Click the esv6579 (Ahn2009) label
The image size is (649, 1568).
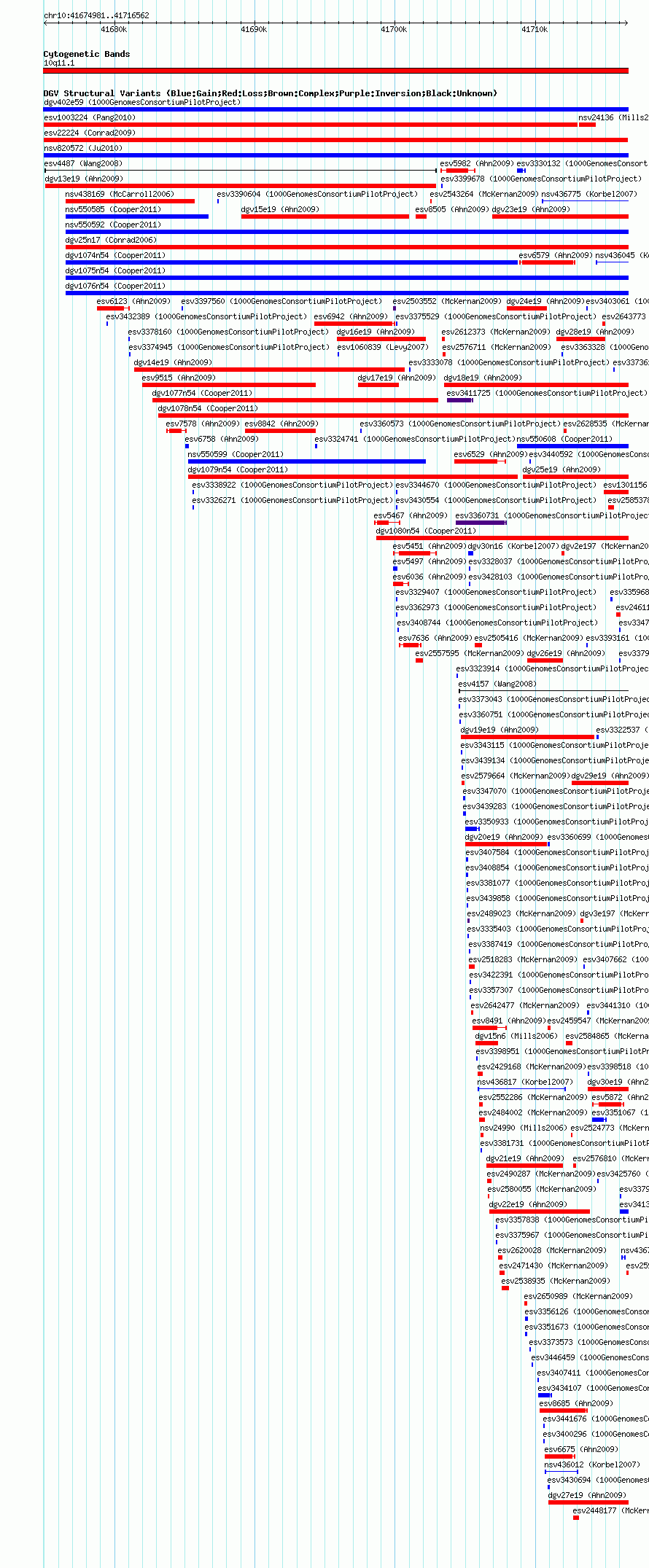tap(556, 255)
